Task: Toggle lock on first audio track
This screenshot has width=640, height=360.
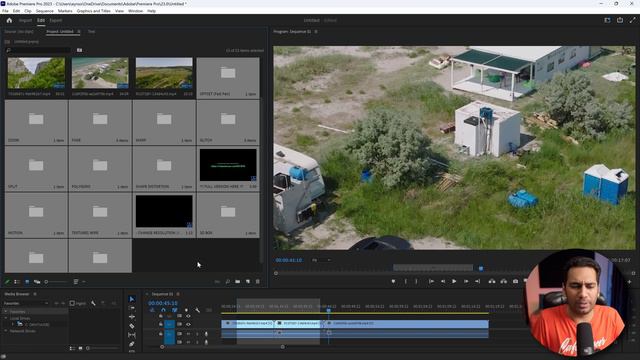Action: tap(161, 334)
